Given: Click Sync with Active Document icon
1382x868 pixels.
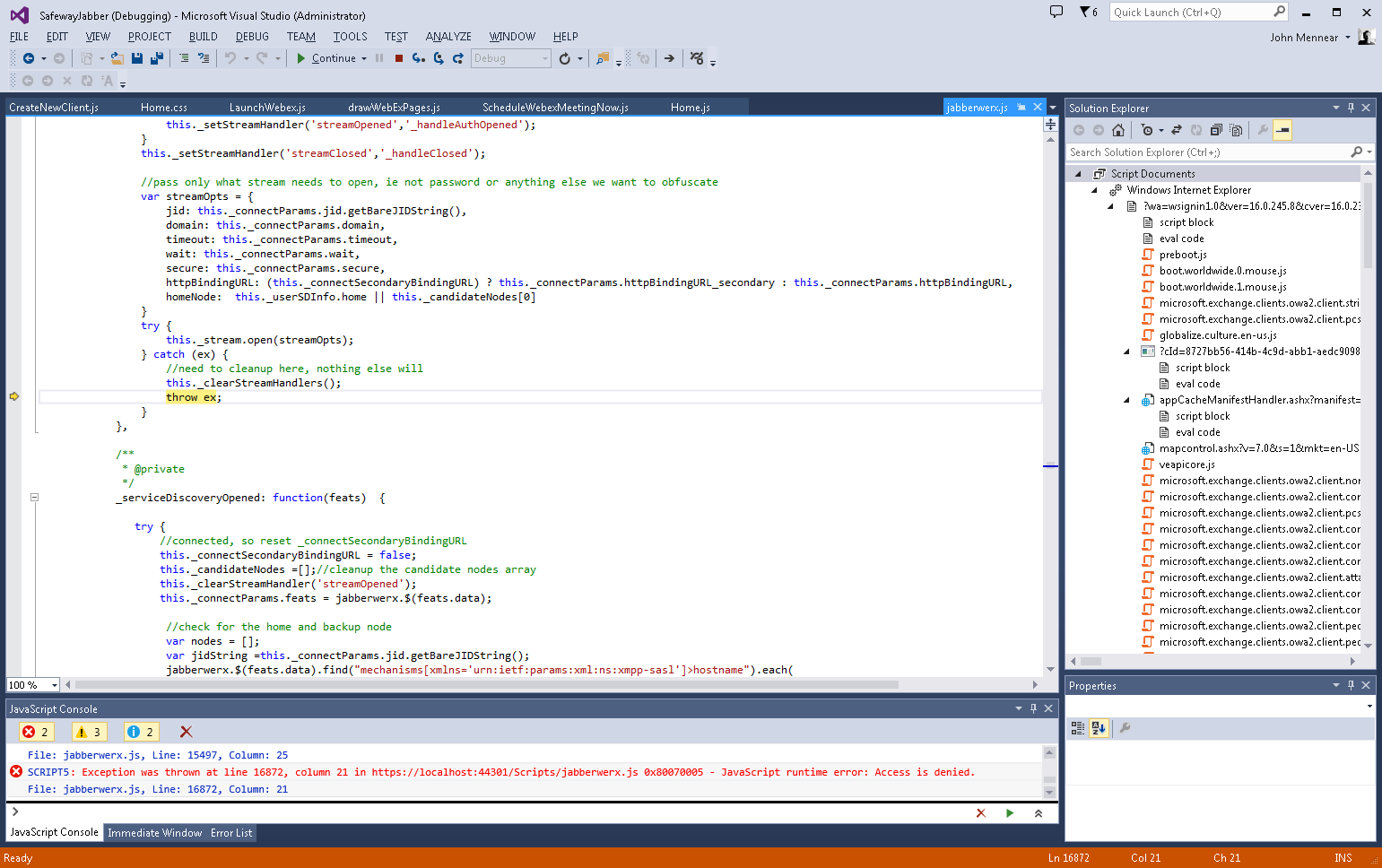Looking at the screenshot, I should pyautogui.click(x=1177, y=130).
